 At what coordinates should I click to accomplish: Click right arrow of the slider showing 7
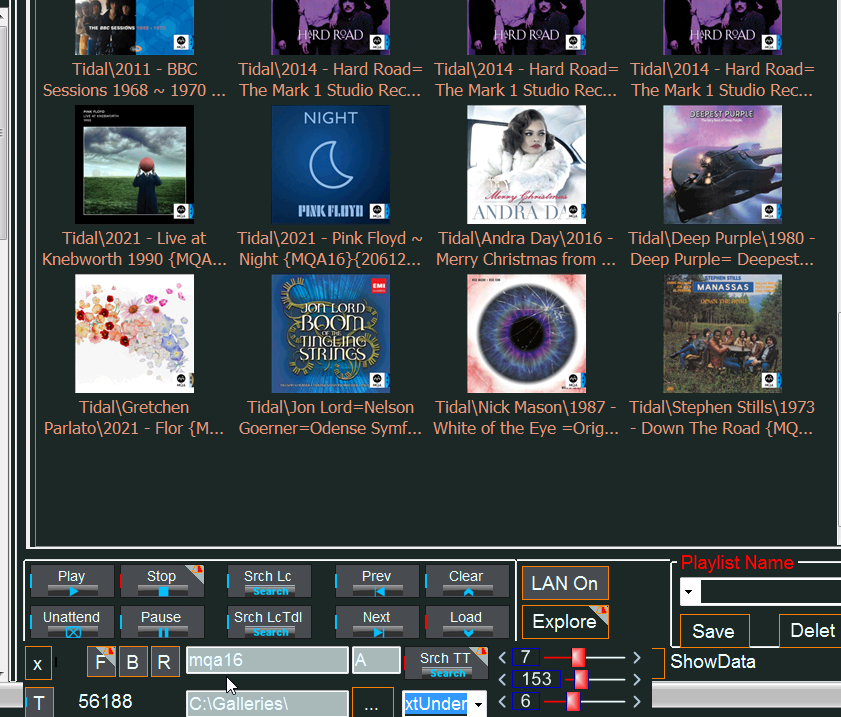point(637,657)
